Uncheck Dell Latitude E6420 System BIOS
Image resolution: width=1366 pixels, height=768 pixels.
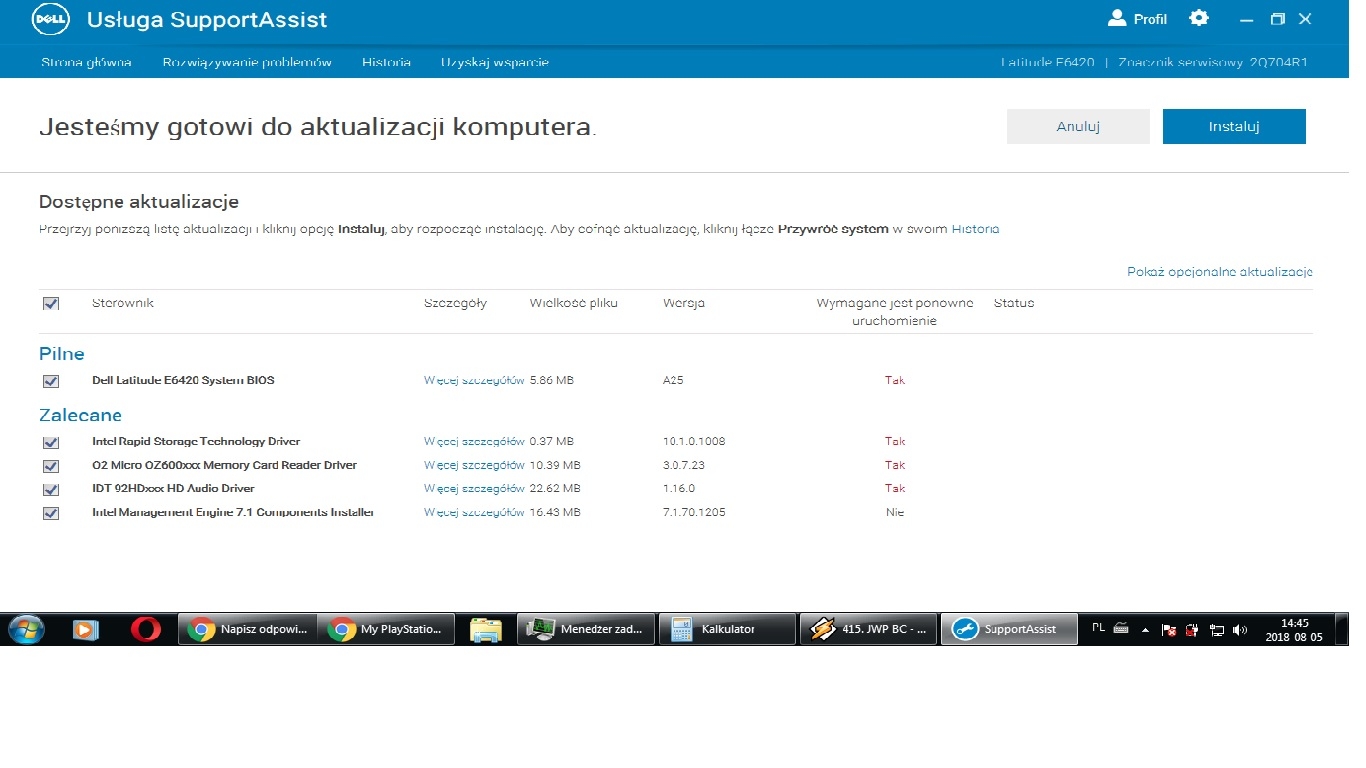click(x=51, y=381)
